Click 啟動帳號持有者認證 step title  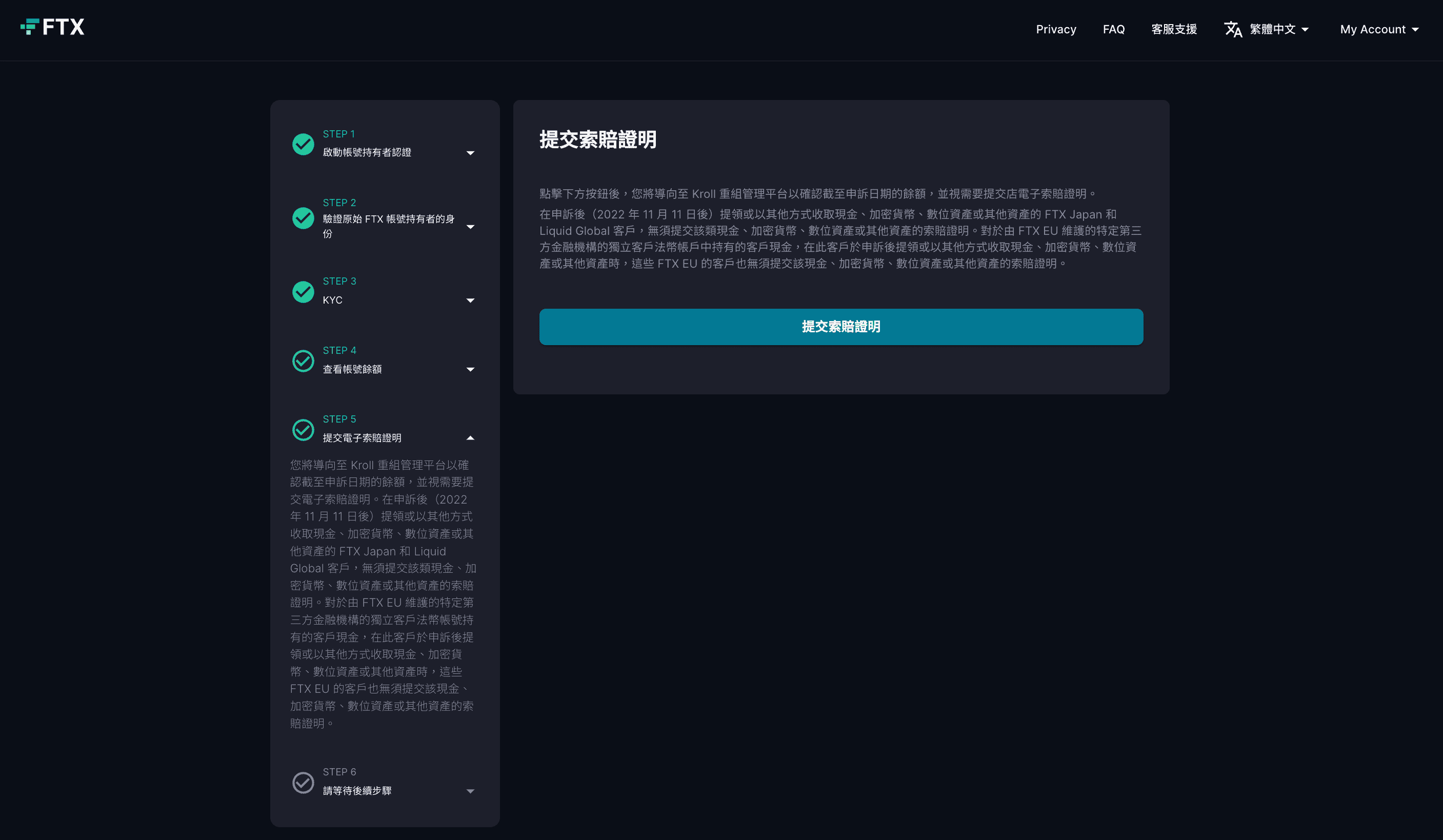click(x=367, y=152)
